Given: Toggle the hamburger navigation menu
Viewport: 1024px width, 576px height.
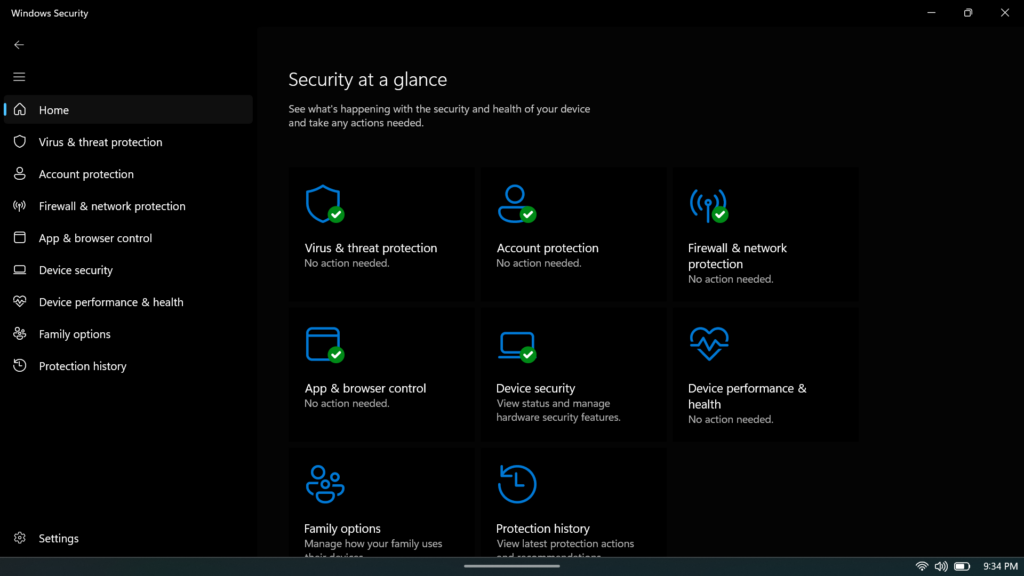Looking at the screenshot, I should point(19,77).
